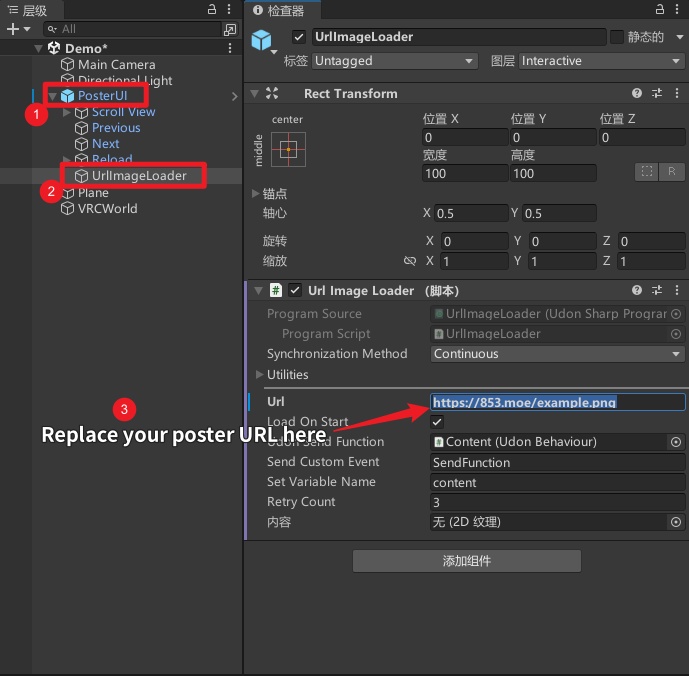Open the static flags dropdown arrow
689x676 pixels.
coord(679,37)
